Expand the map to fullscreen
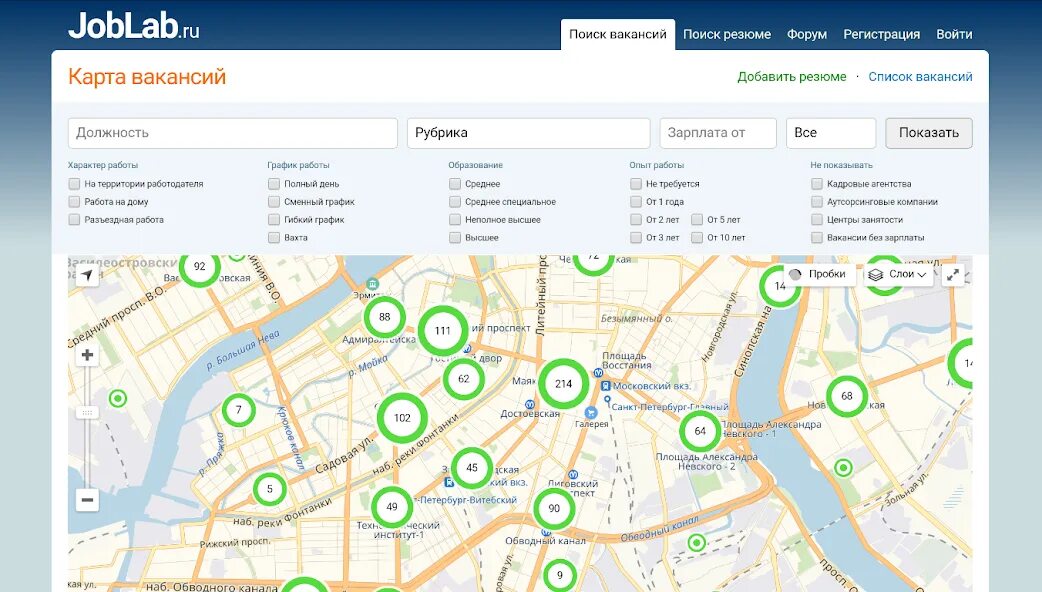Screen dimensions: 1042x592 click(x=953, y=274)
